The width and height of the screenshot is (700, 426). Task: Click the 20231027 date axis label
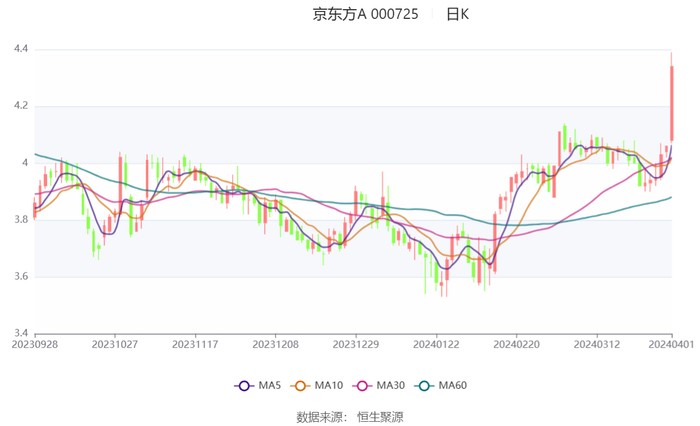(115, 343)
